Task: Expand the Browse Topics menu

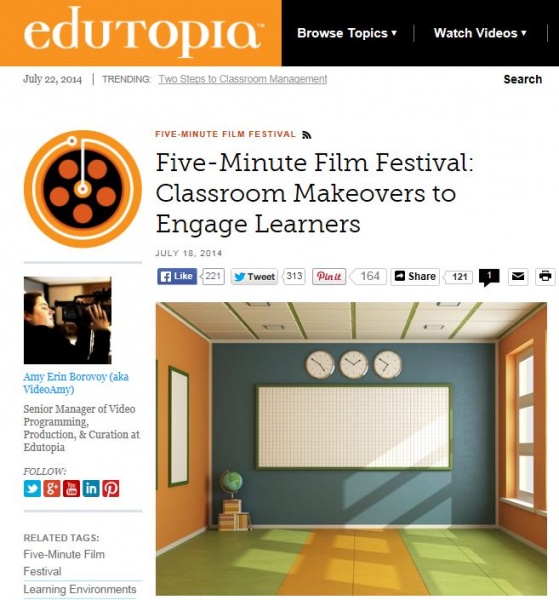Action: click(x=347, y=33)
